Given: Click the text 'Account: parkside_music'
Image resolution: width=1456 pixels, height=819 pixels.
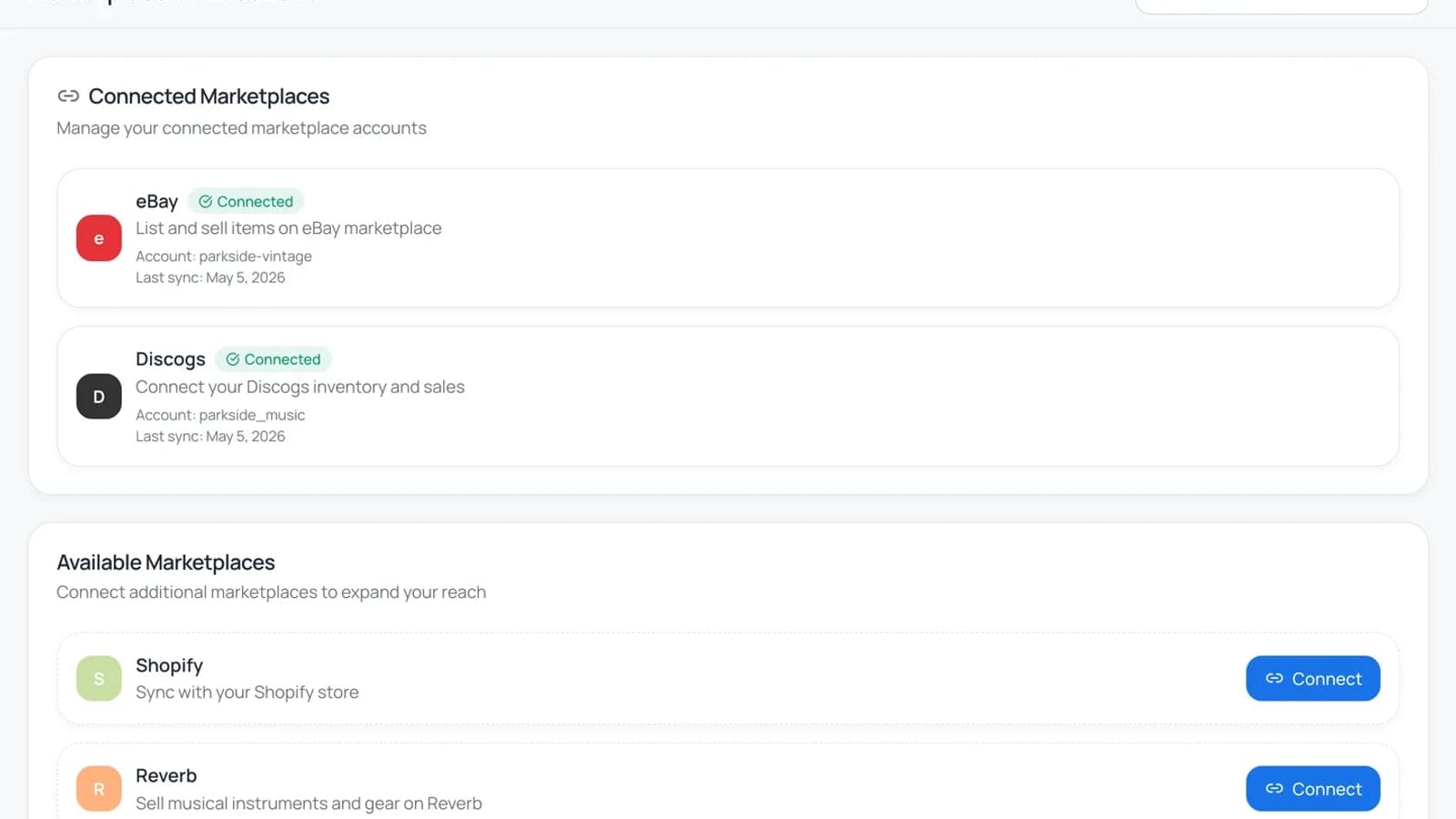Looking at the screenshot, I should [x=220, y=415].
